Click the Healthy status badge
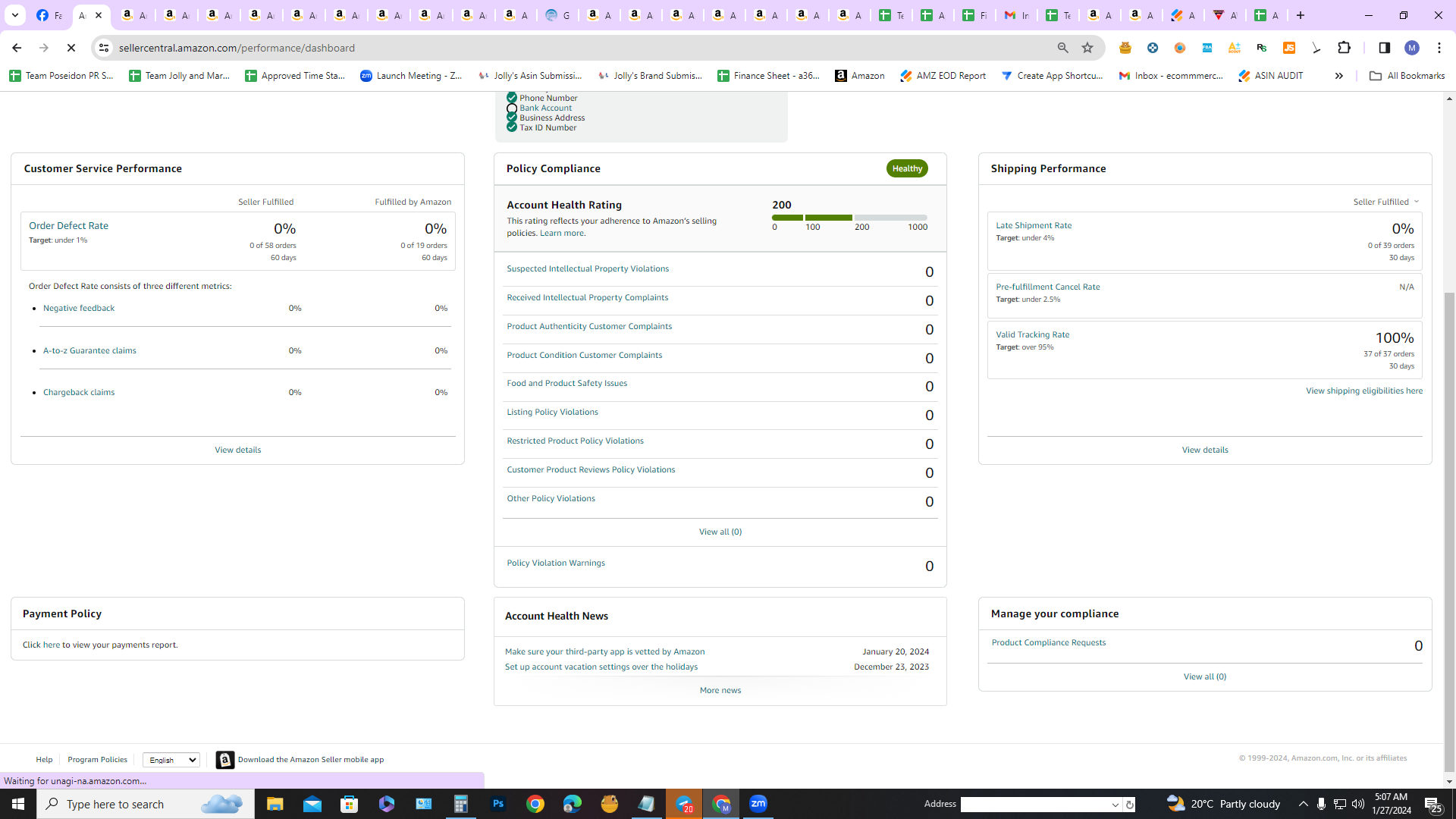Screen dimensions: 1456x819 coord(907,168)
